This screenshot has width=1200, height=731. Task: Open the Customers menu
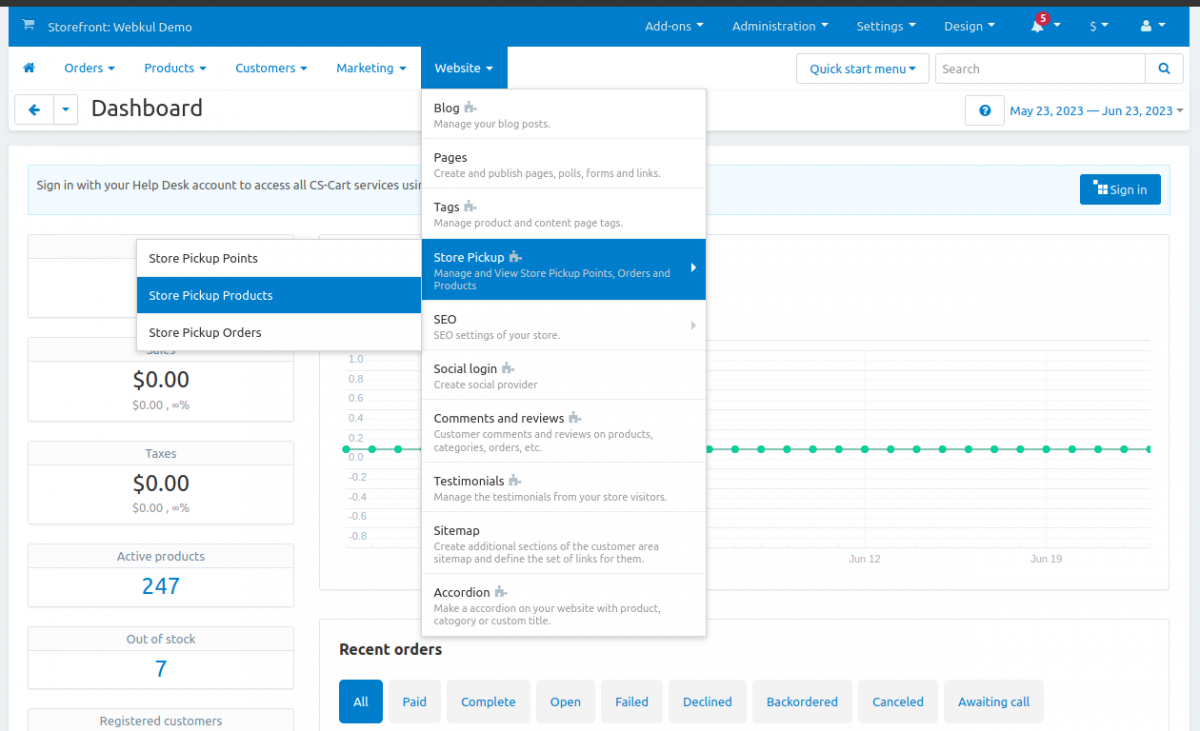(x=271, y=68)
